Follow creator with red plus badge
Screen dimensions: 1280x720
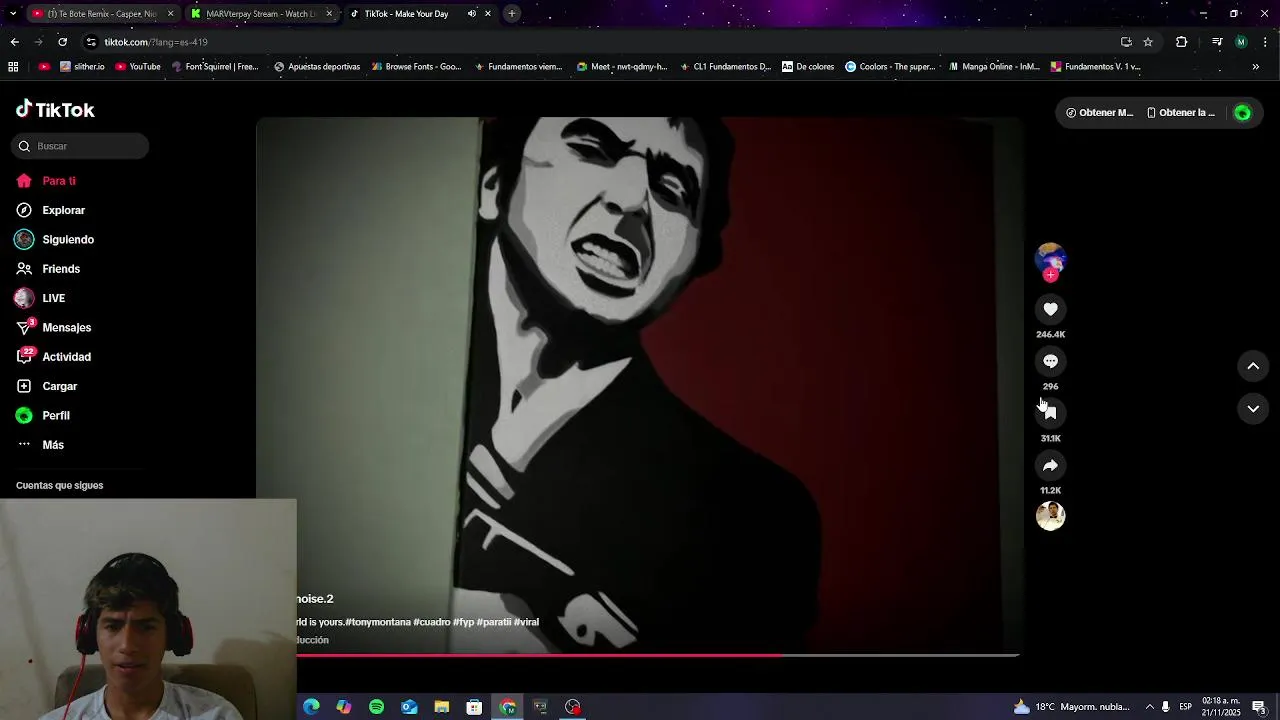click(x=1050, y=275)
